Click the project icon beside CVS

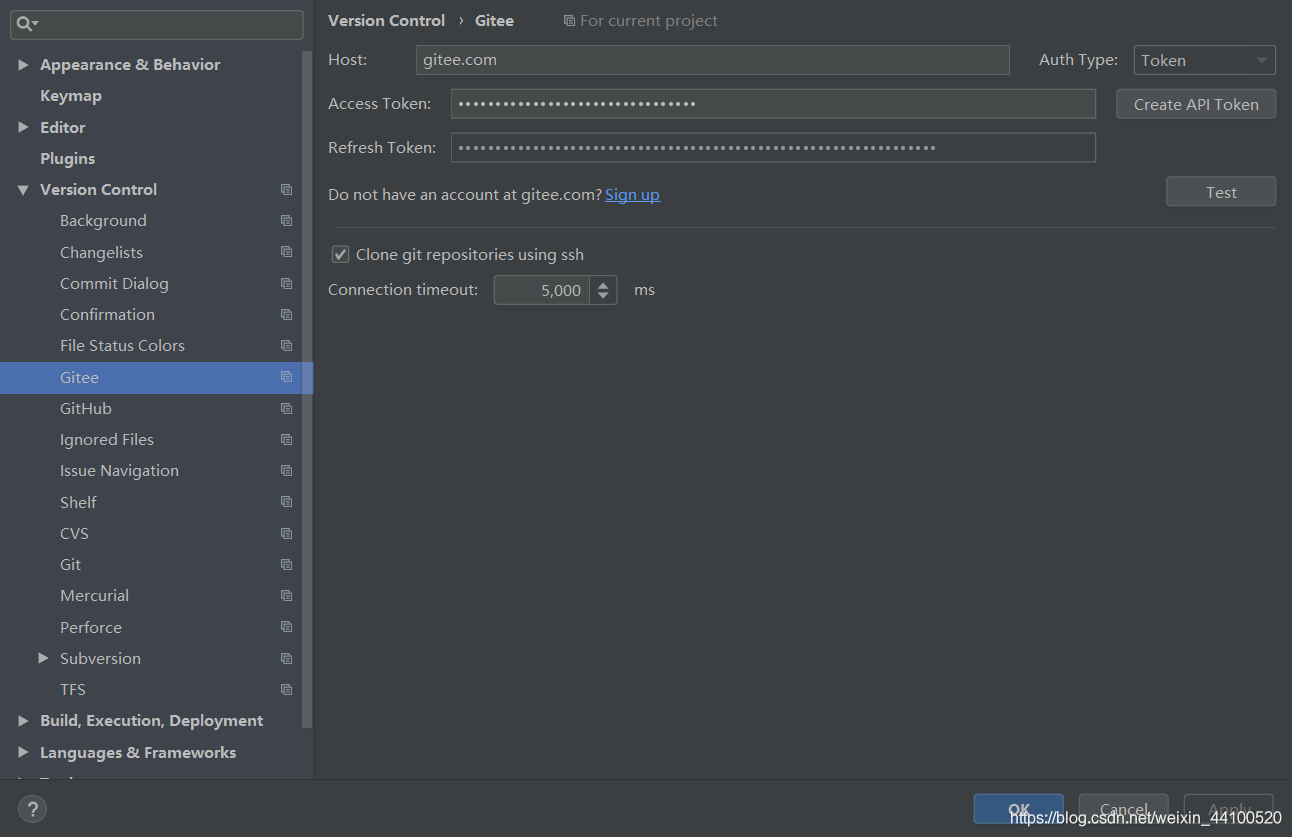click(287, 533)
